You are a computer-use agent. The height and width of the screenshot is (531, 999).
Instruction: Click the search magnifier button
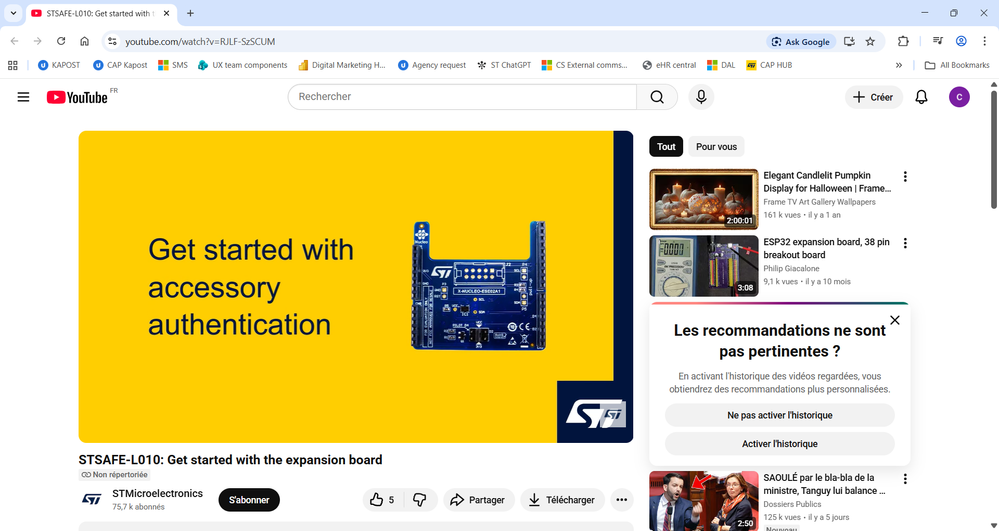[657, 97]
